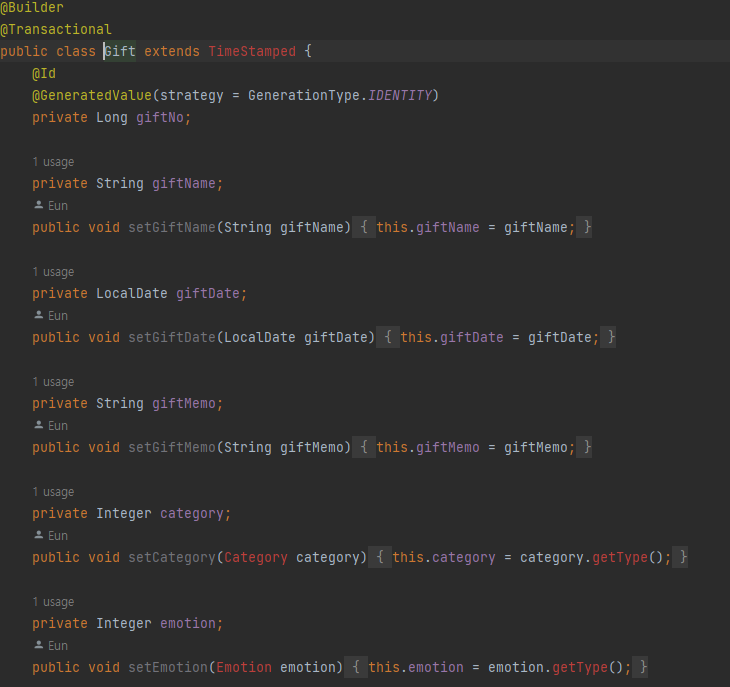Click the setGiftDate method name
The image size is (730, 687).
click(x=172, y=337)
